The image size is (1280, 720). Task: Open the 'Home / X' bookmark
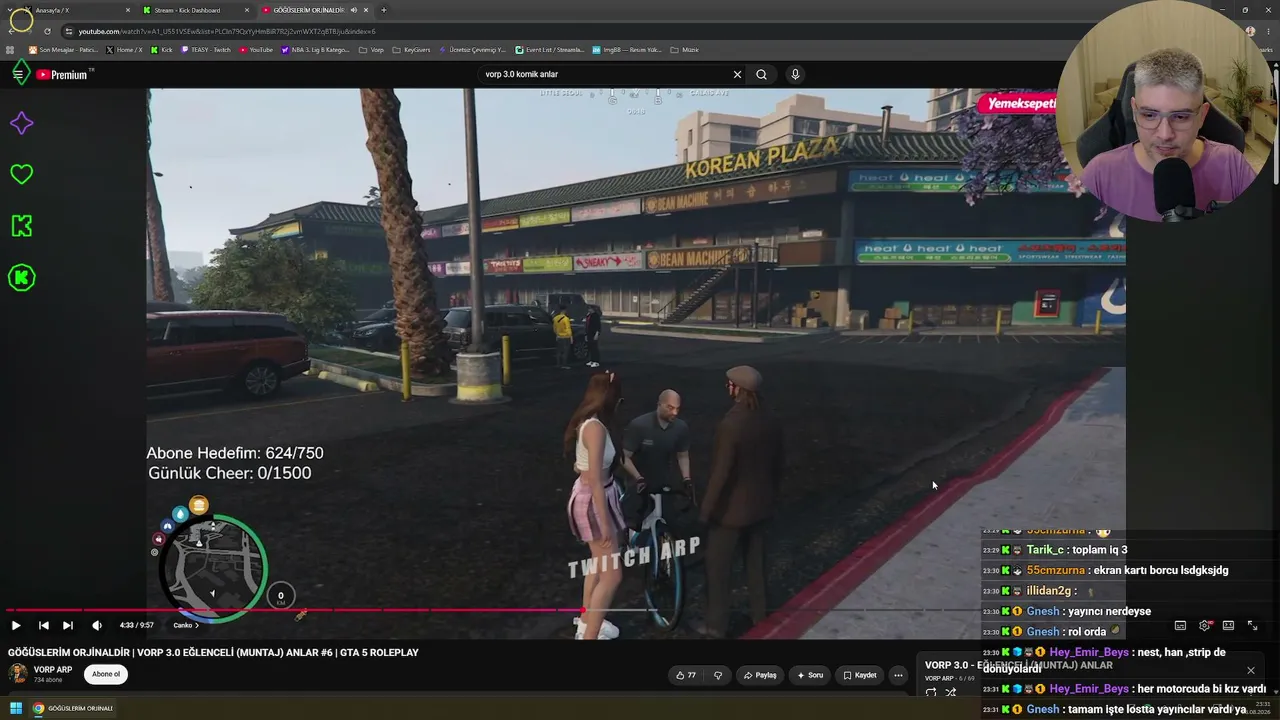[123, 50]
